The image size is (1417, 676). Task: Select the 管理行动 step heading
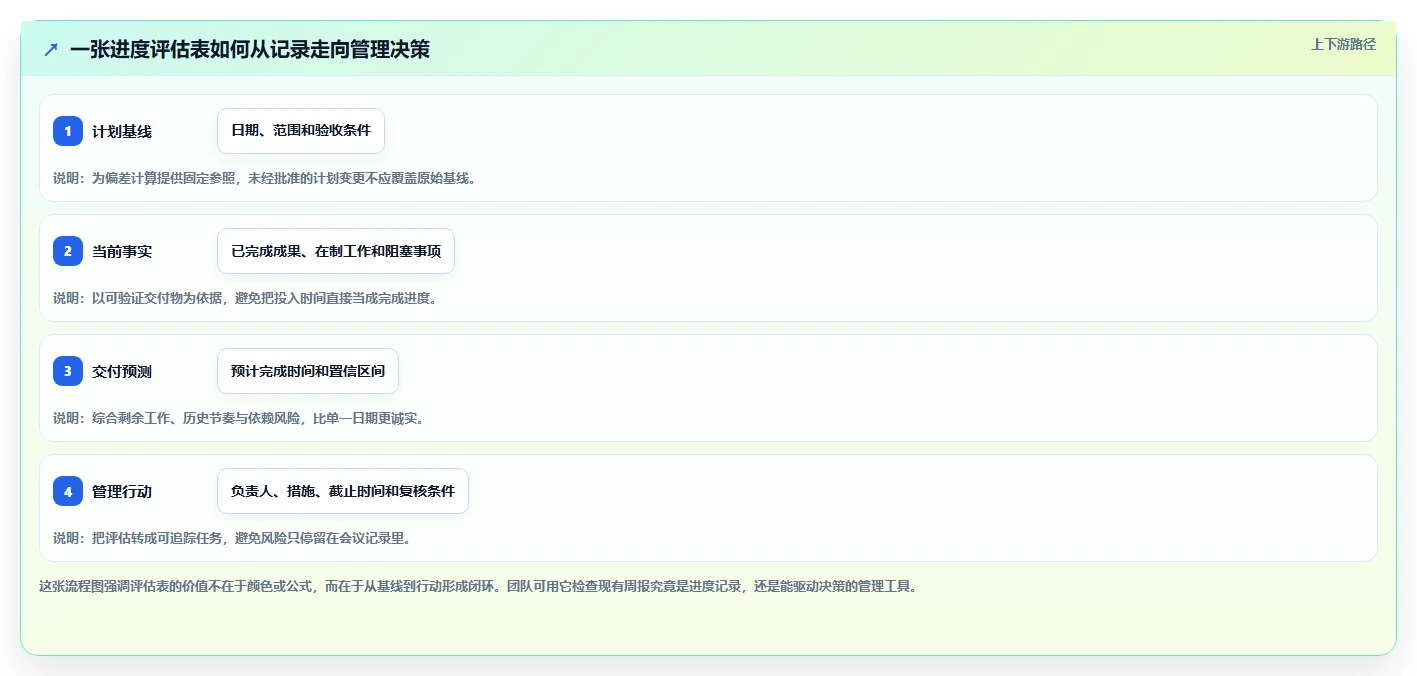tap(122, 491)
